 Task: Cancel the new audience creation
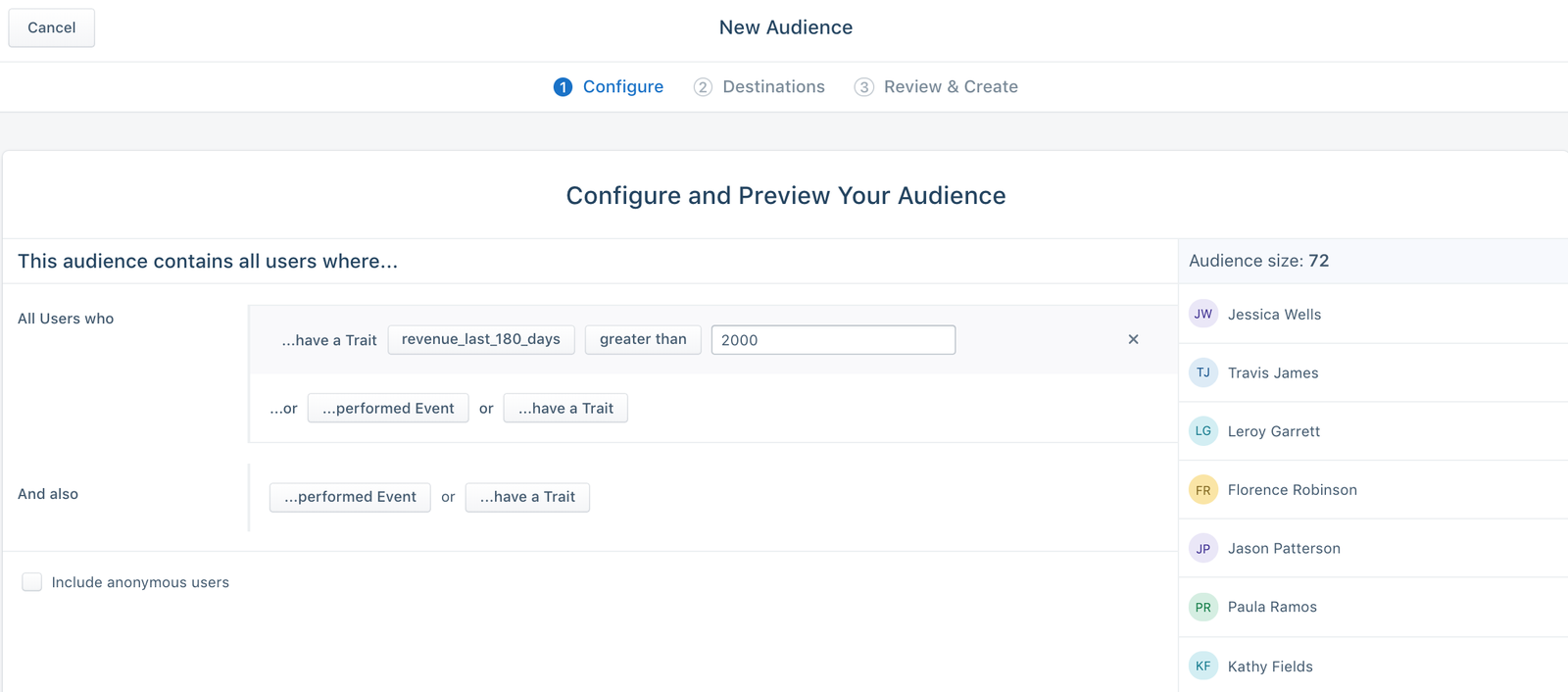coord(52,27)
